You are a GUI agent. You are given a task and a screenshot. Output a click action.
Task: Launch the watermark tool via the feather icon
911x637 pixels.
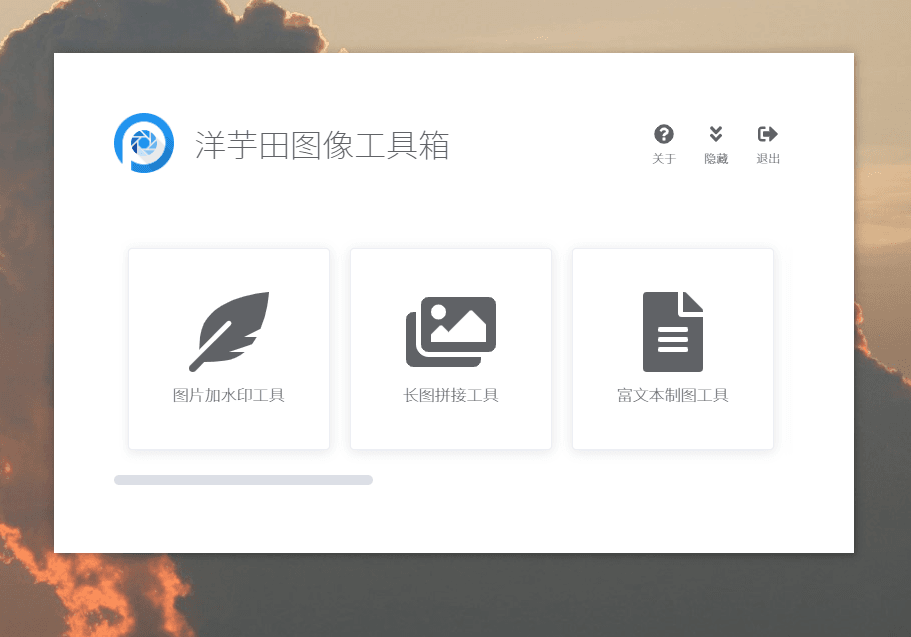click(x=229, y=331)
